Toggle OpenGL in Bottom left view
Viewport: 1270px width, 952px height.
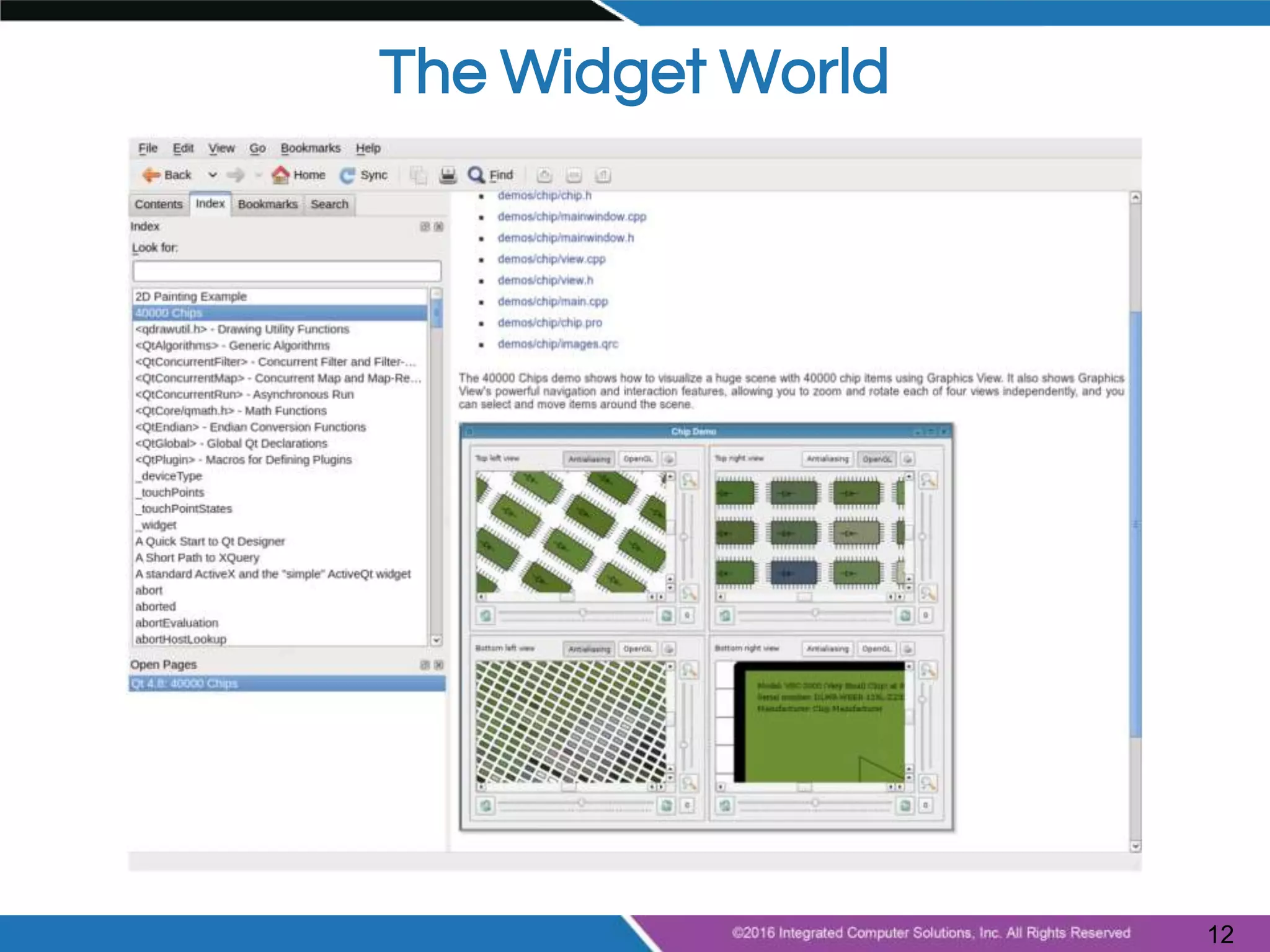[638, 649]
